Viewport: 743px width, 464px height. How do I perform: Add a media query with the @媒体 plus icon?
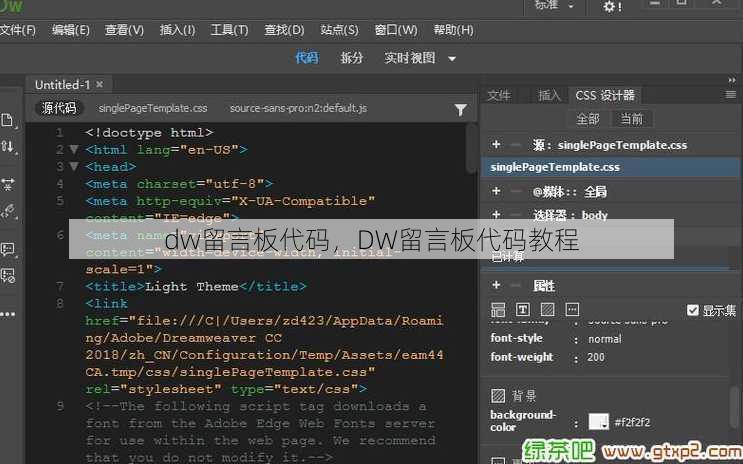[496, 191]
